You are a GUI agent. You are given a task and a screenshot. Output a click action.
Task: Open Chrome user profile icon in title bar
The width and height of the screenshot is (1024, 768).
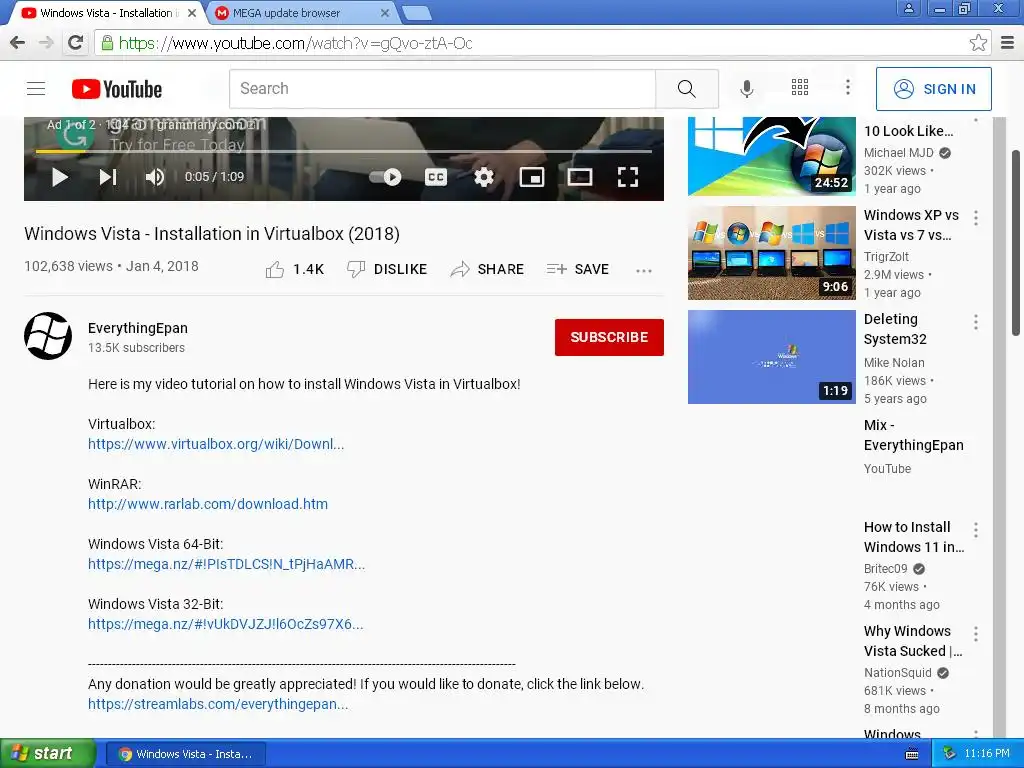(x=908, y=8)
